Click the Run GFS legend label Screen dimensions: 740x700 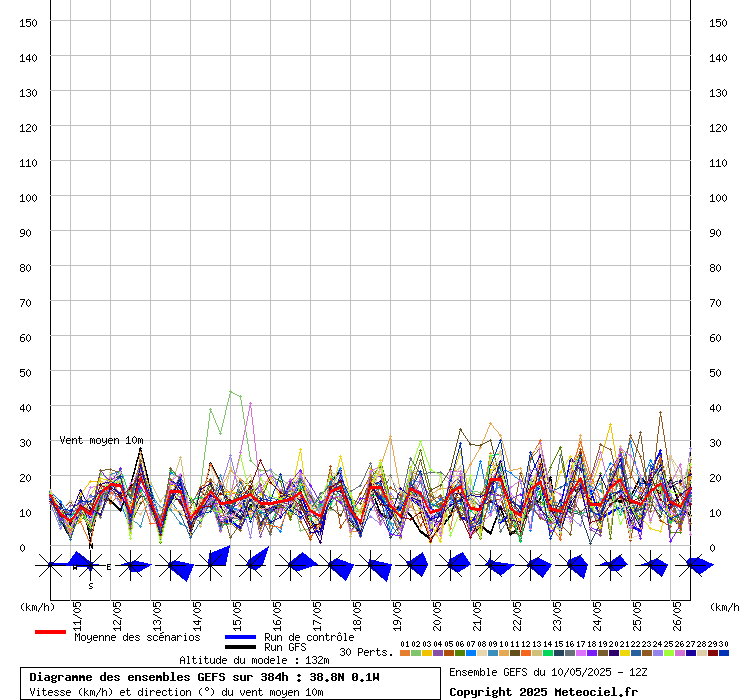click(x=285, y=647)
